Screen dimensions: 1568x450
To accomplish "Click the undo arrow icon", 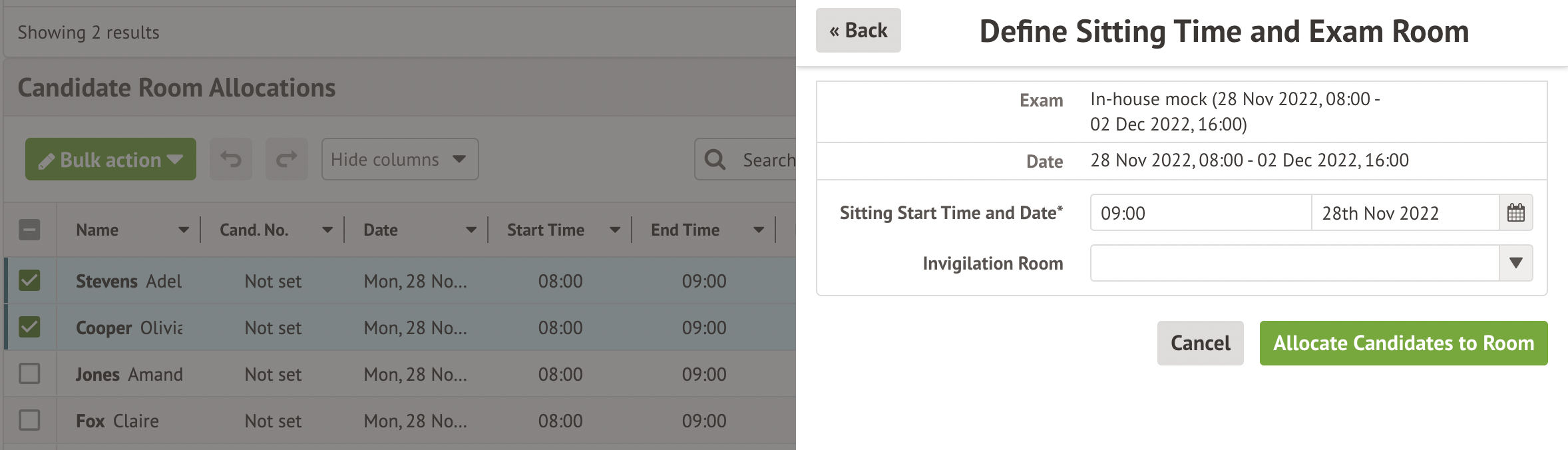I will pyautogui.click(x=231, y=159).
